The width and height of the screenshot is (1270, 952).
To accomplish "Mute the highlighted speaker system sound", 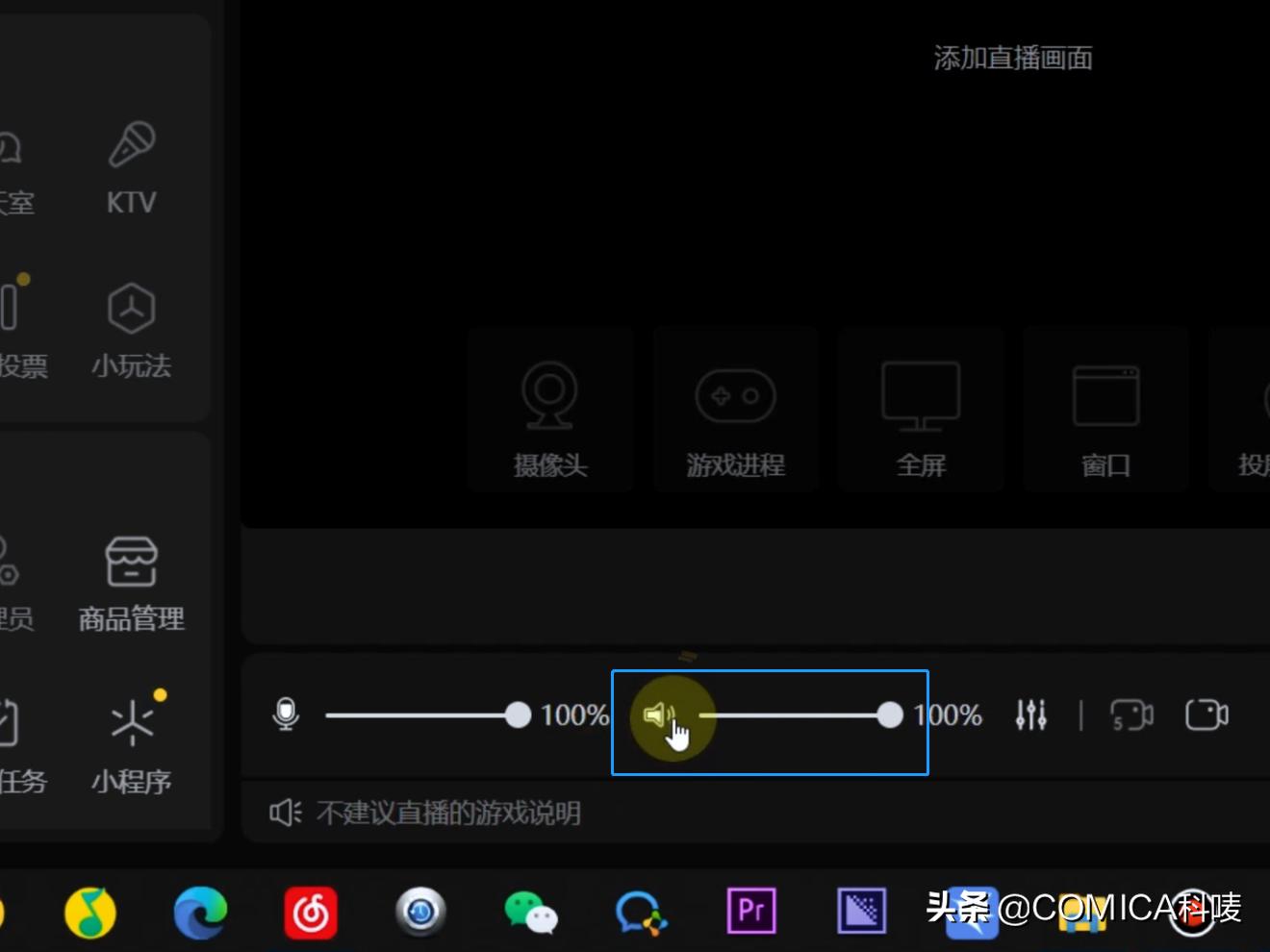I will [659, 715].
